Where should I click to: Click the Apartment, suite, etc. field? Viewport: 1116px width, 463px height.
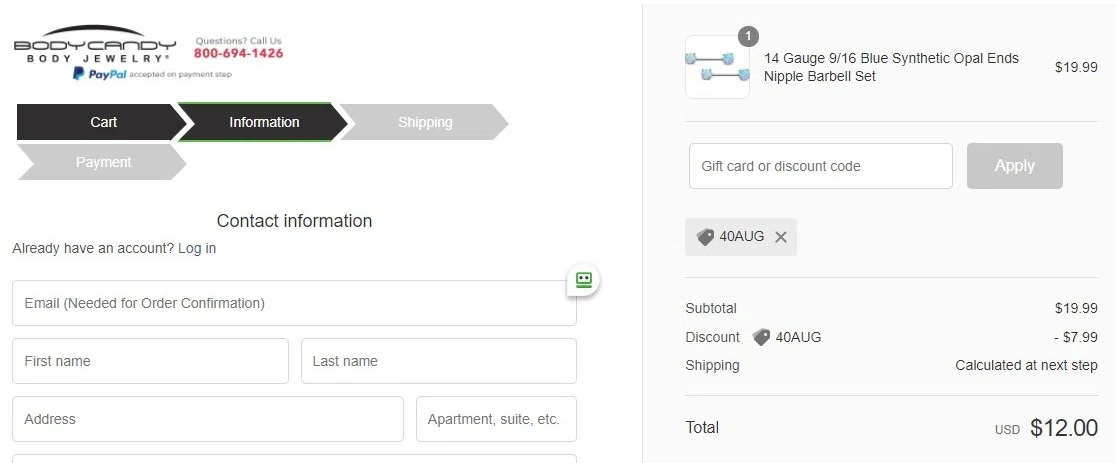[x=496, y=419]
